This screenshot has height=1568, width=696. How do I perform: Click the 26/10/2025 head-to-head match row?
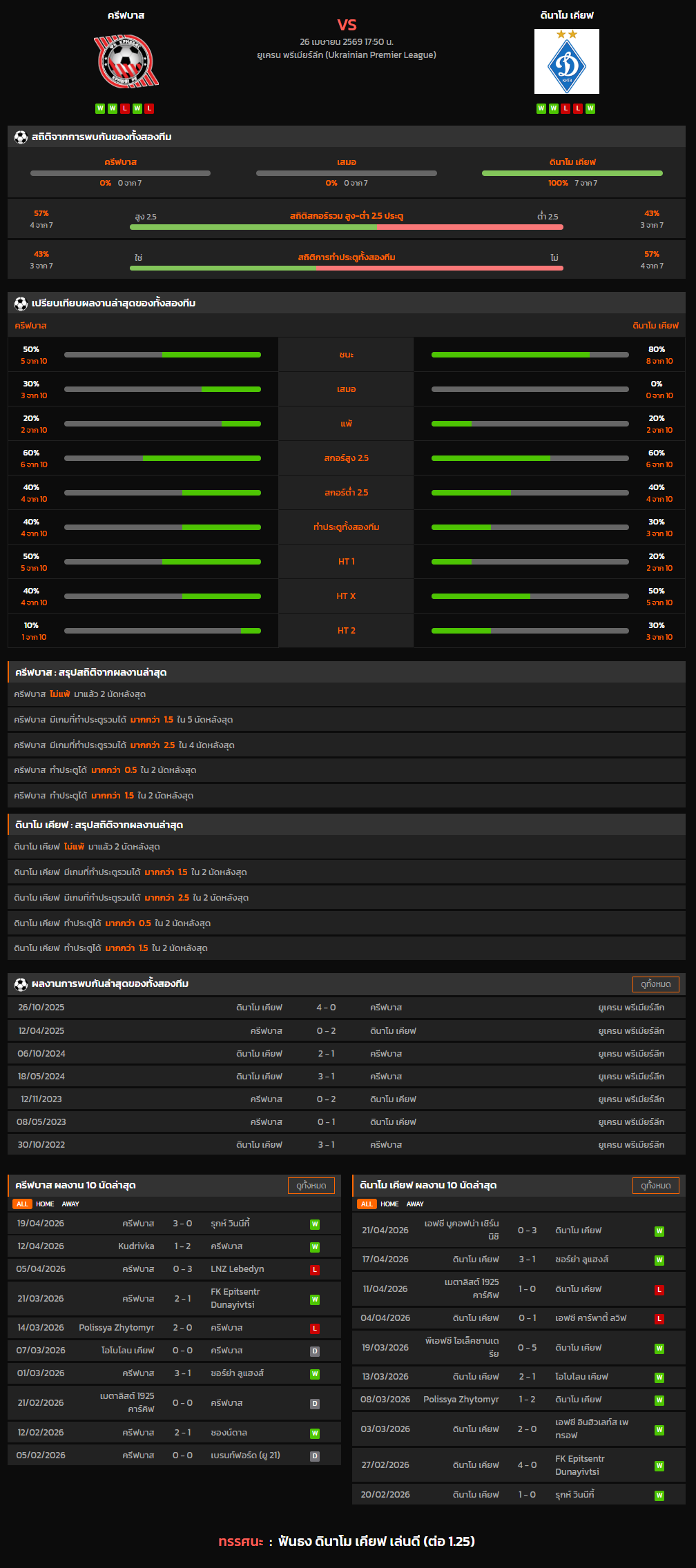pyautogui.click(x=347, y=1008)
